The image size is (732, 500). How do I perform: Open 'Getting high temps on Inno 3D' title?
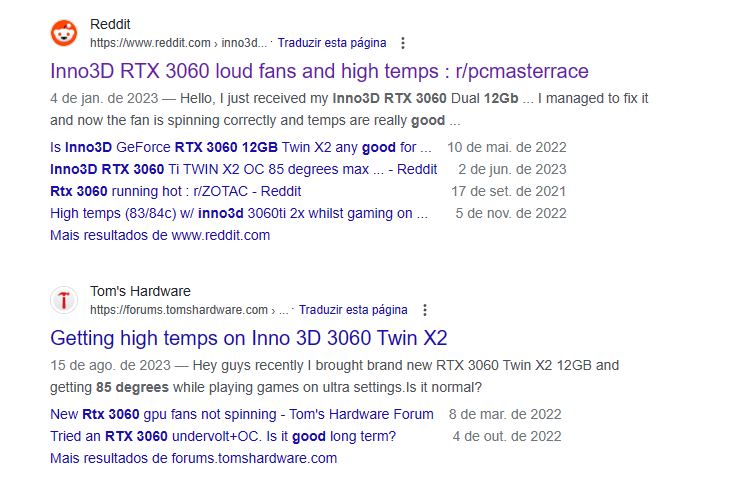click(x=249, y=338)
